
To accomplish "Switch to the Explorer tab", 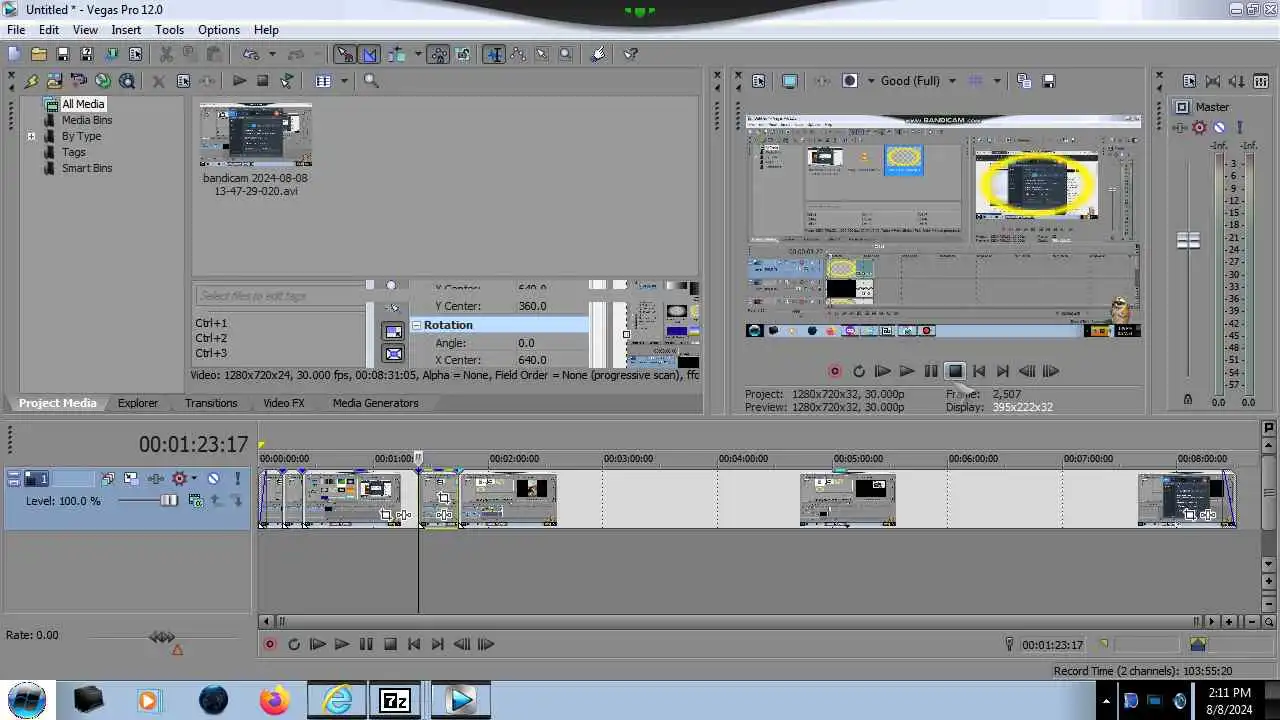I will (x=138, y=403).
